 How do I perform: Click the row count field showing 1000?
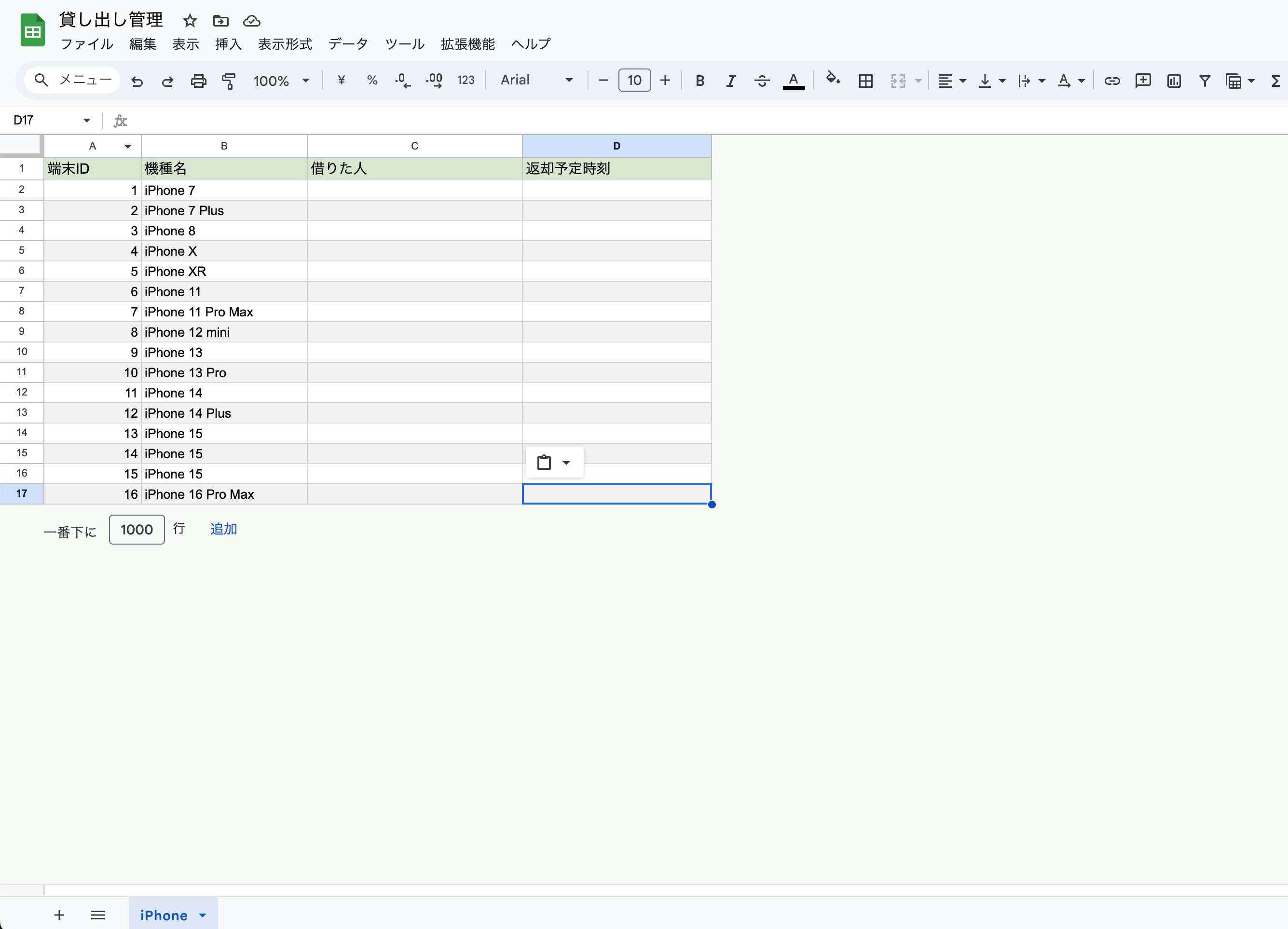[137, 530]
